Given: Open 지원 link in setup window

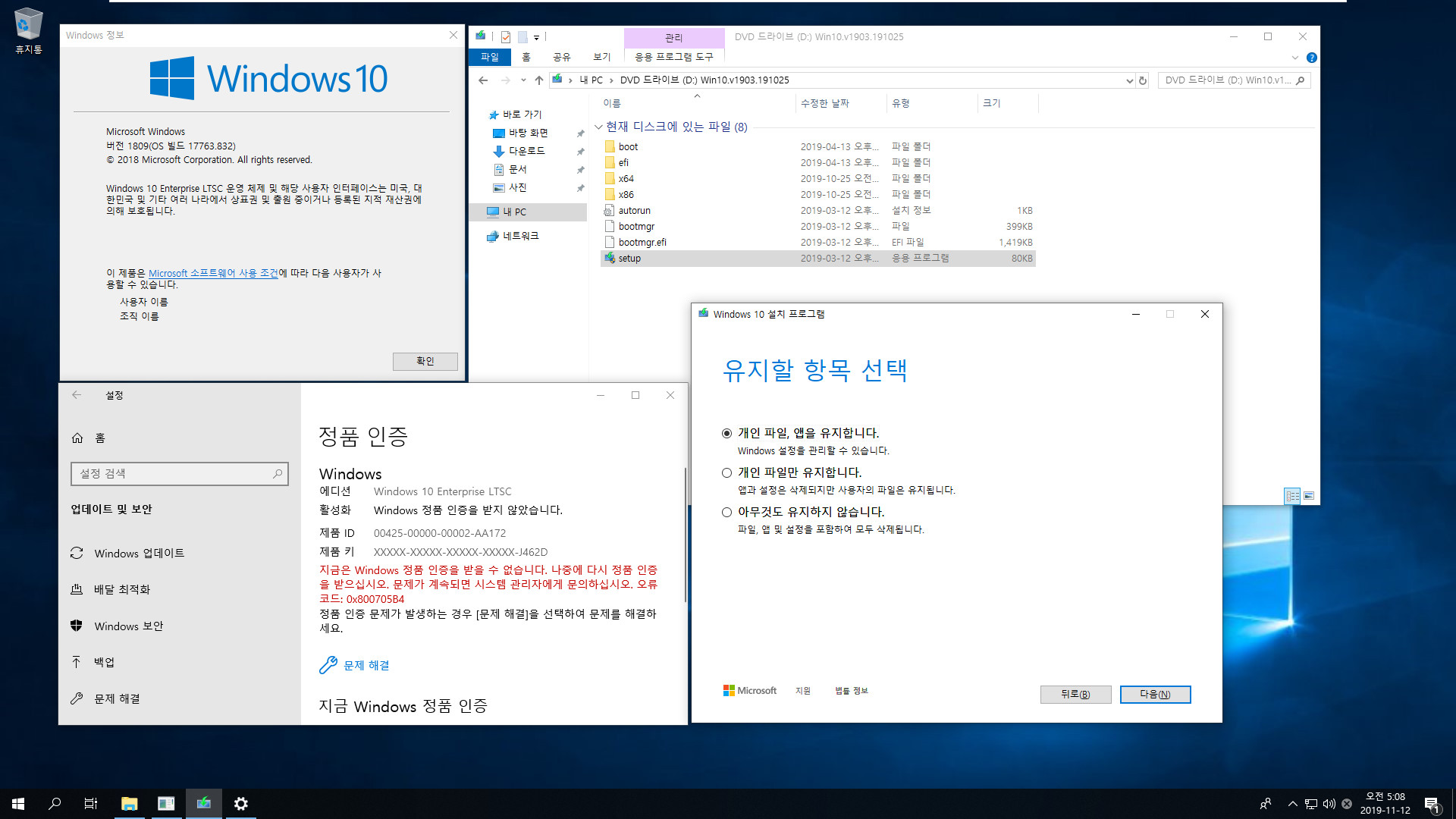Looking at the screenshot, I should [x=803, y=691].
